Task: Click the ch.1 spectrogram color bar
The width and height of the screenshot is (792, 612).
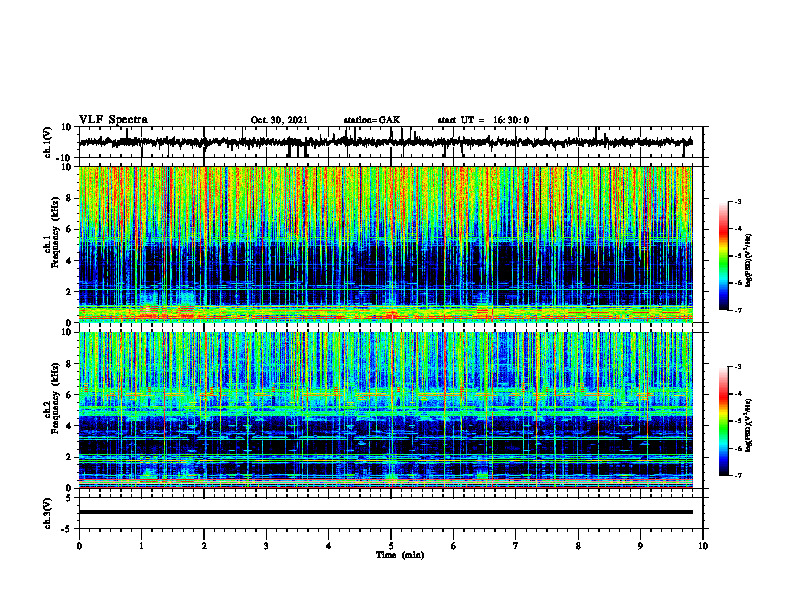Action: point(724,256)
